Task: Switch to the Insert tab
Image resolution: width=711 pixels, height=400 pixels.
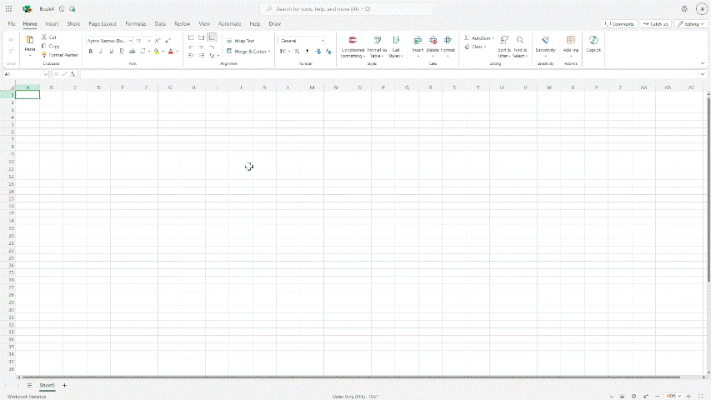Action: tap(52, 24)
